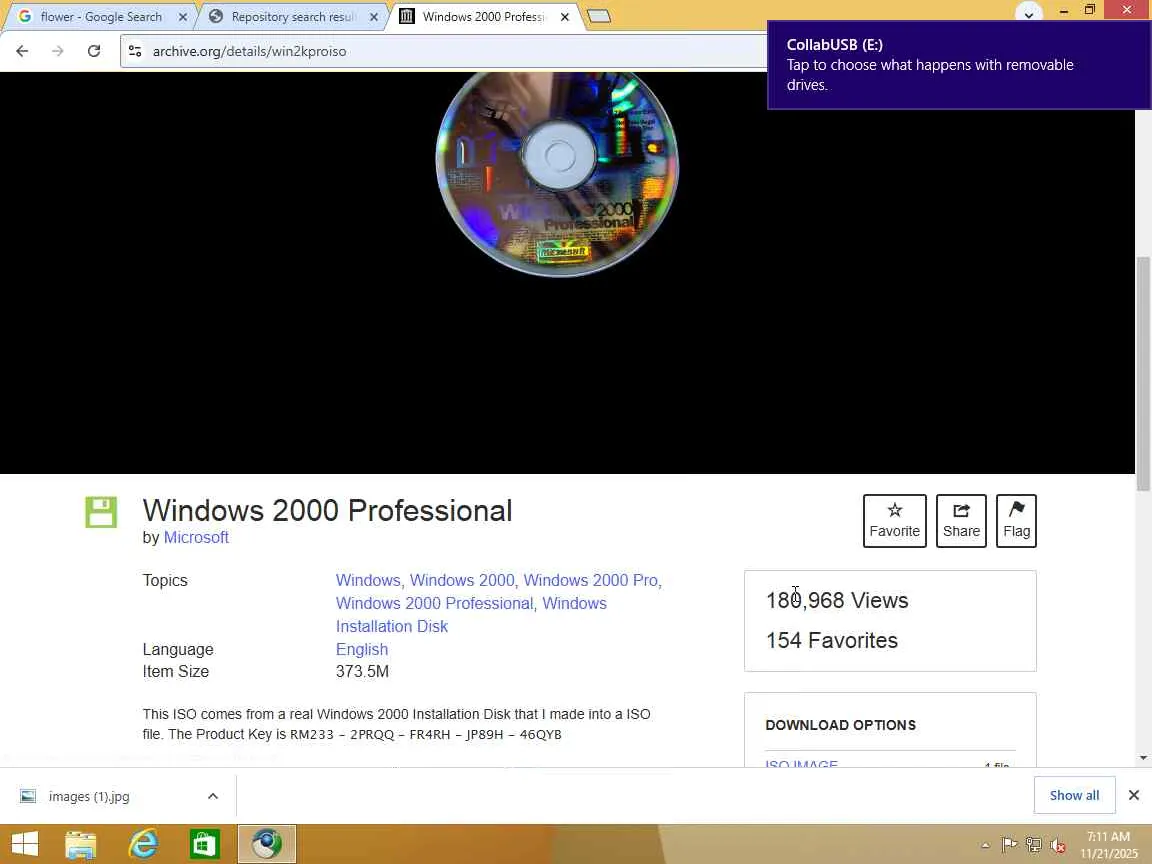Image resolution: width=1152 pixels, height=864 pixels.
Task: Close the downloads bar
Action: 1134,795
